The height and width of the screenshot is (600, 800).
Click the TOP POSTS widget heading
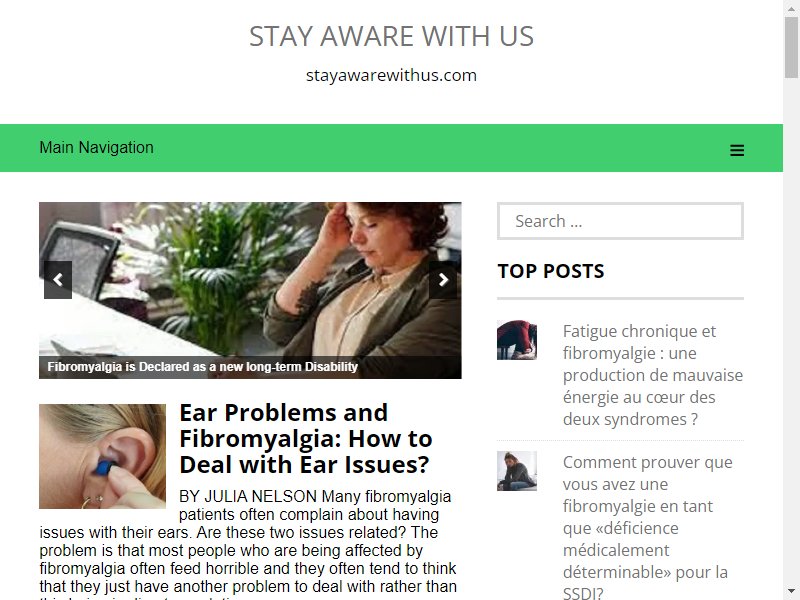pyautogui.click(x=551, y=271)
